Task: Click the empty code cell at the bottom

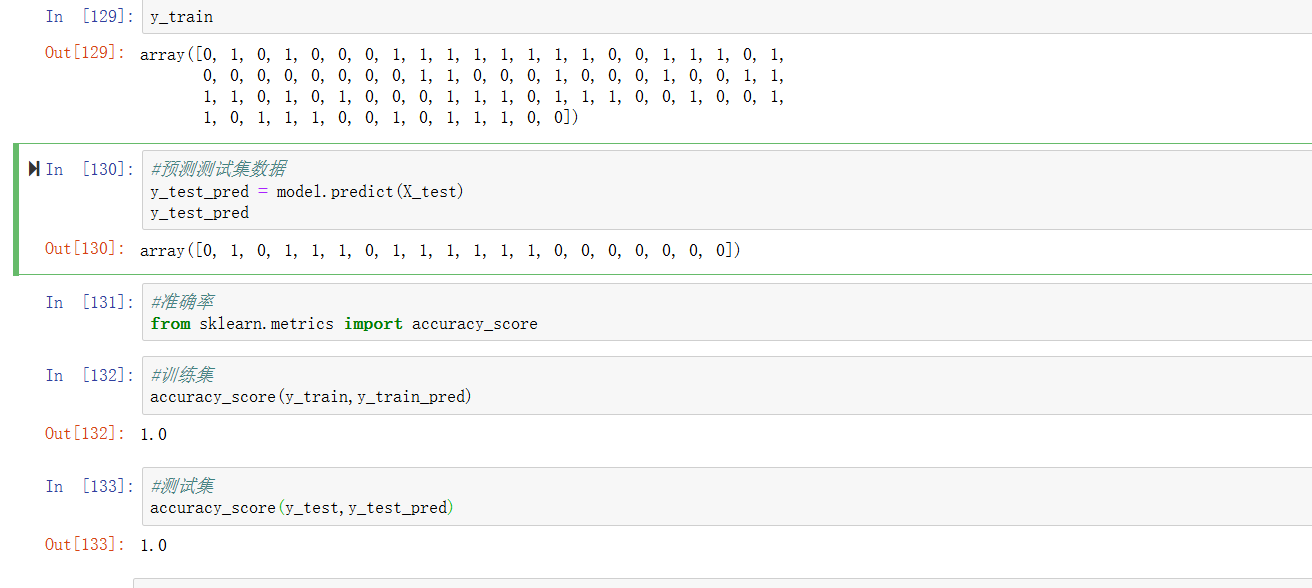Action: [x=722, y=583]
